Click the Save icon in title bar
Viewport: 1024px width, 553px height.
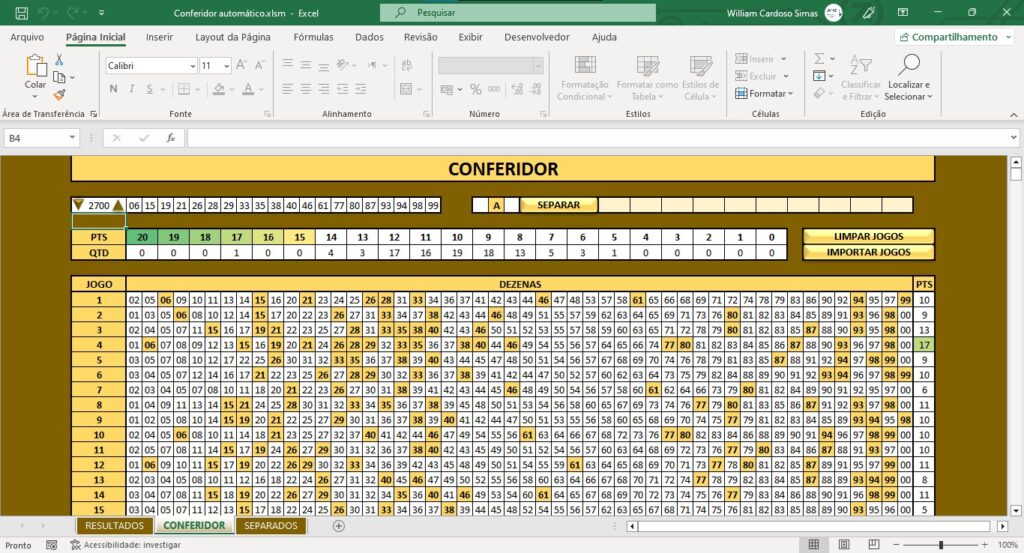[x=22, y=12]
